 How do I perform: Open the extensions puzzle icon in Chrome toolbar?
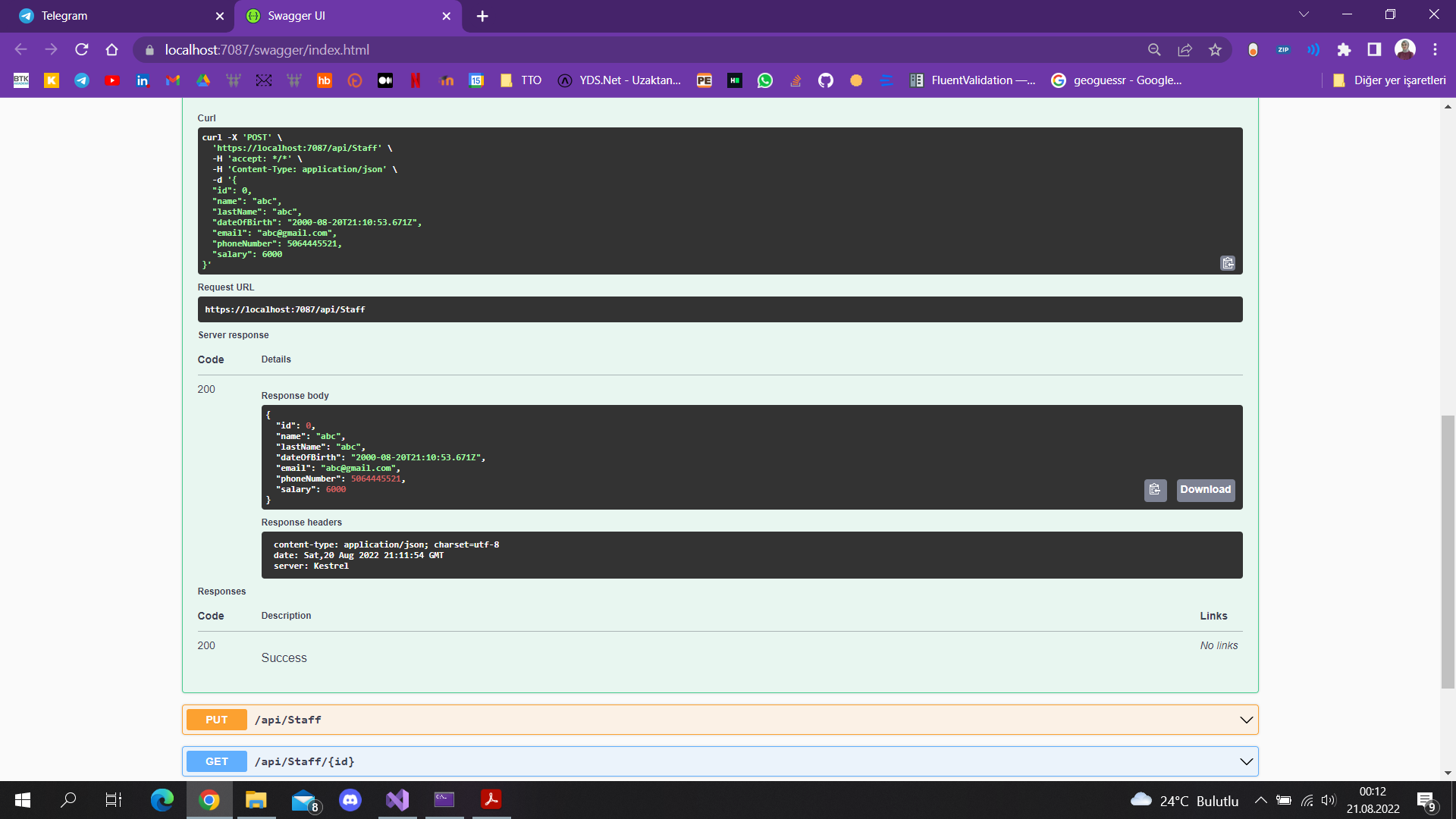1345,49
